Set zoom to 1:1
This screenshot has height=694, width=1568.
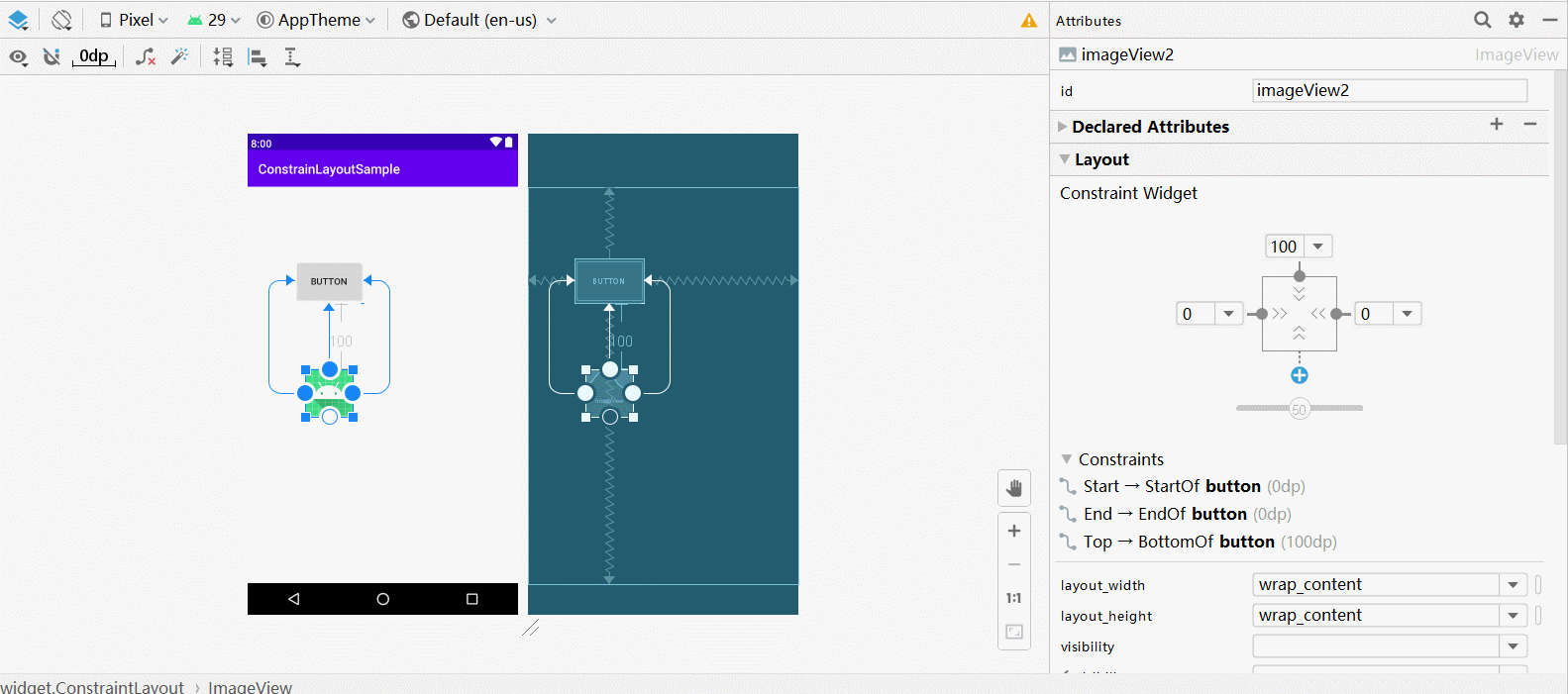(x=1014, y=598)
